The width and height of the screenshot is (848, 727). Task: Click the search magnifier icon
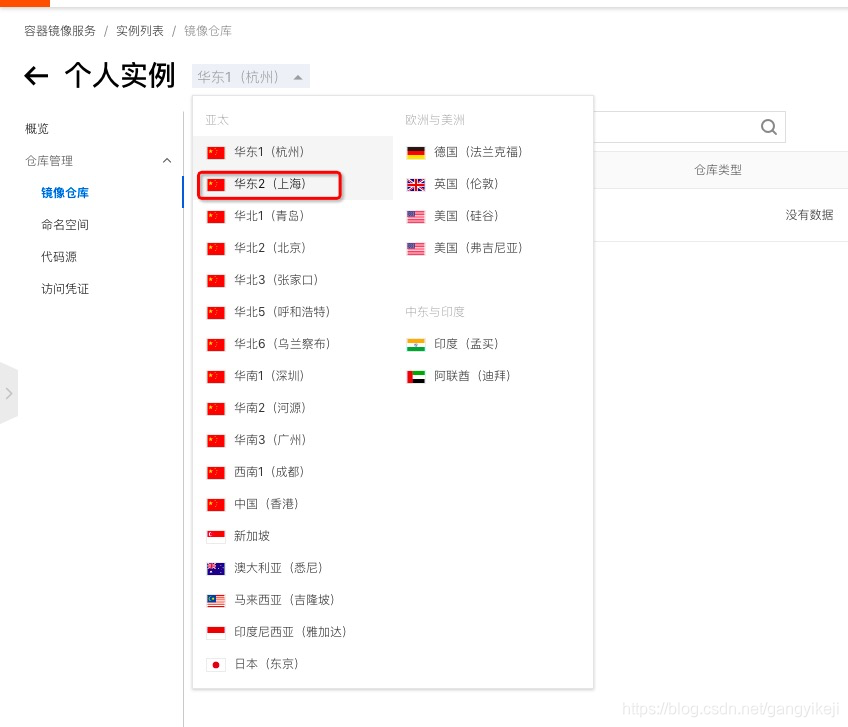click(768, 127)
